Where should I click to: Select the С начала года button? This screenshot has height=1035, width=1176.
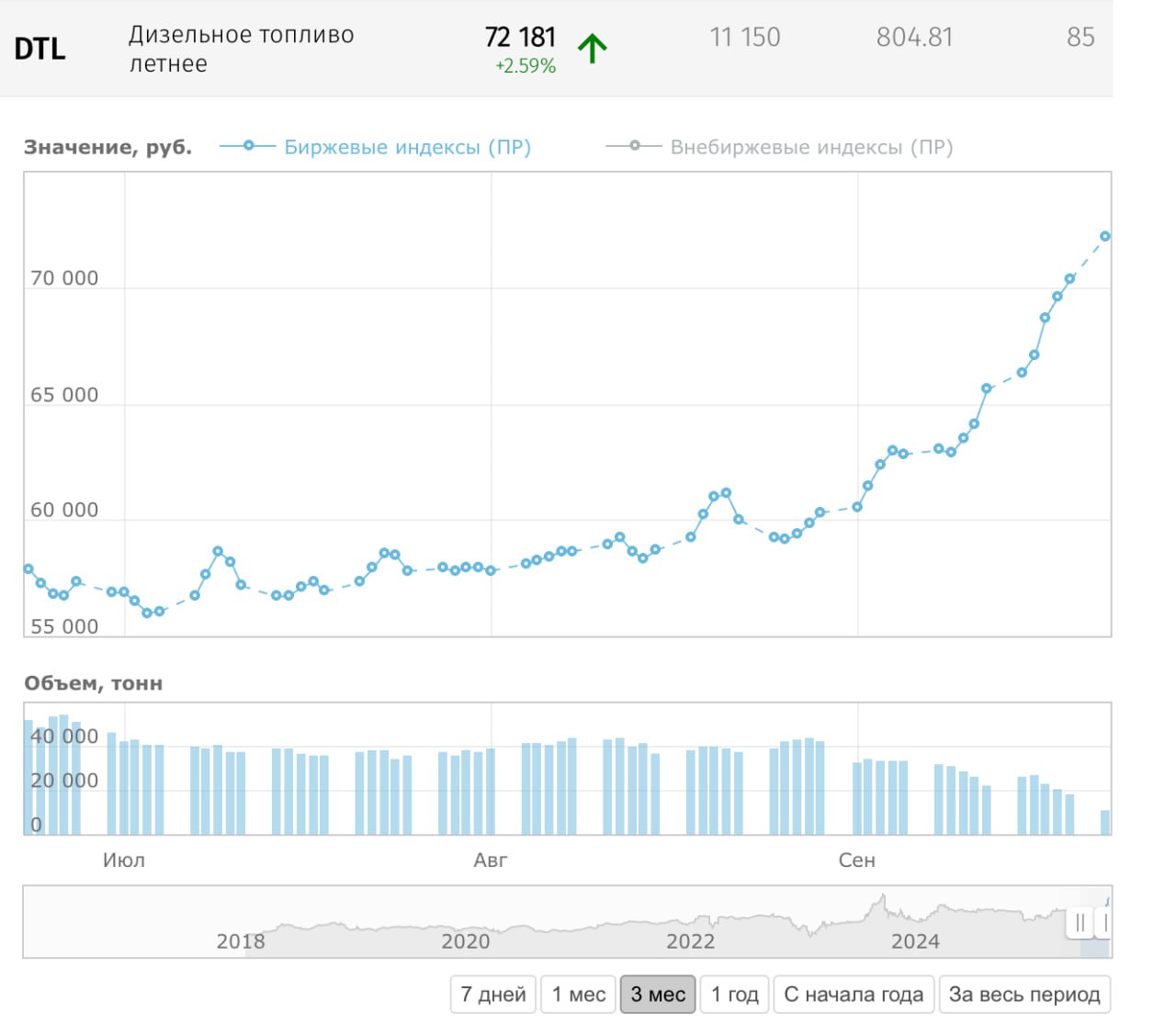854,995
